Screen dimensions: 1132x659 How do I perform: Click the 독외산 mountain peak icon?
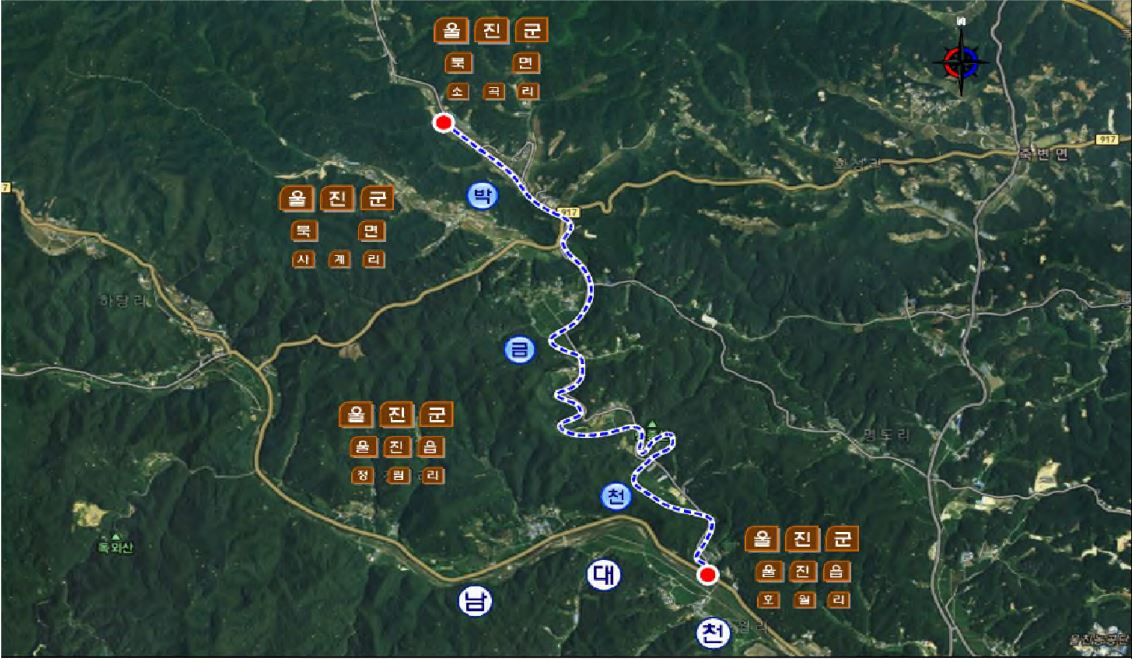point(116,538)
